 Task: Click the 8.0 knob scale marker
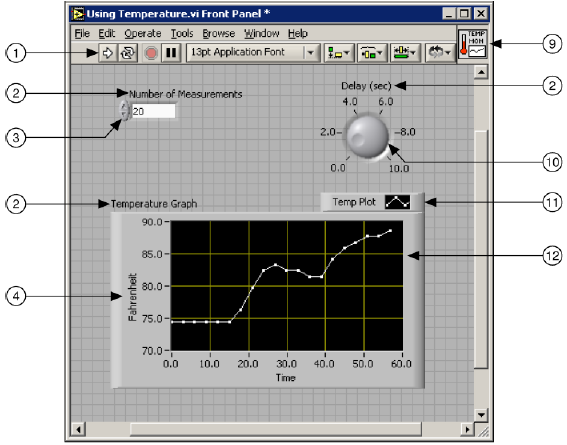coord(407,132)
